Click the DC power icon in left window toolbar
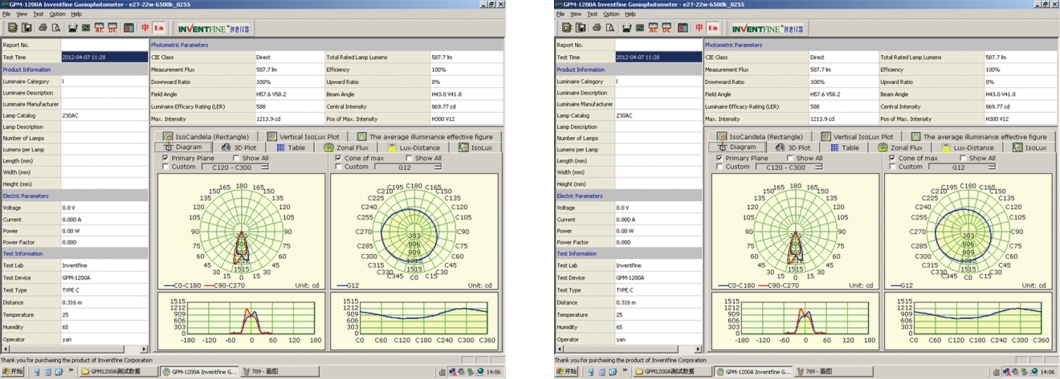The image size is (1060, 379). coord(112,28)
